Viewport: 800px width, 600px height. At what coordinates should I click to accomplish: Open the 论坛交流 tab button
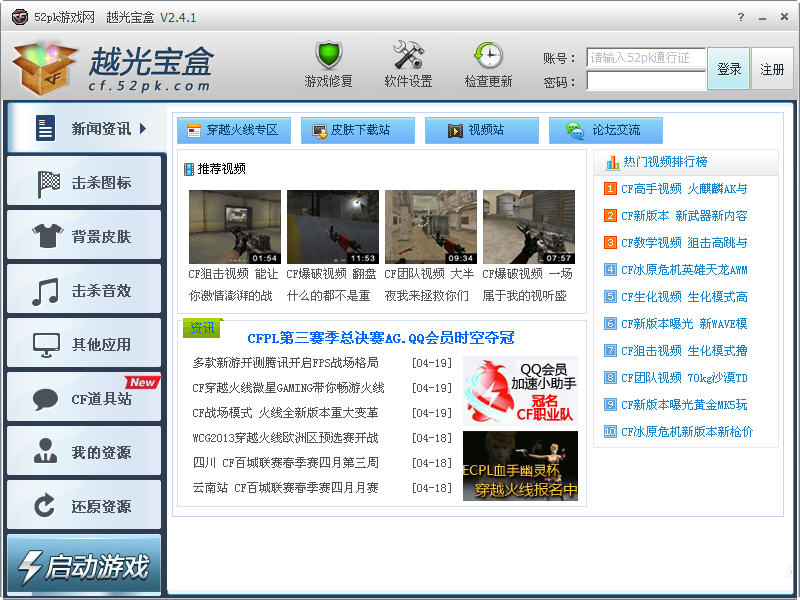[606, 130]
